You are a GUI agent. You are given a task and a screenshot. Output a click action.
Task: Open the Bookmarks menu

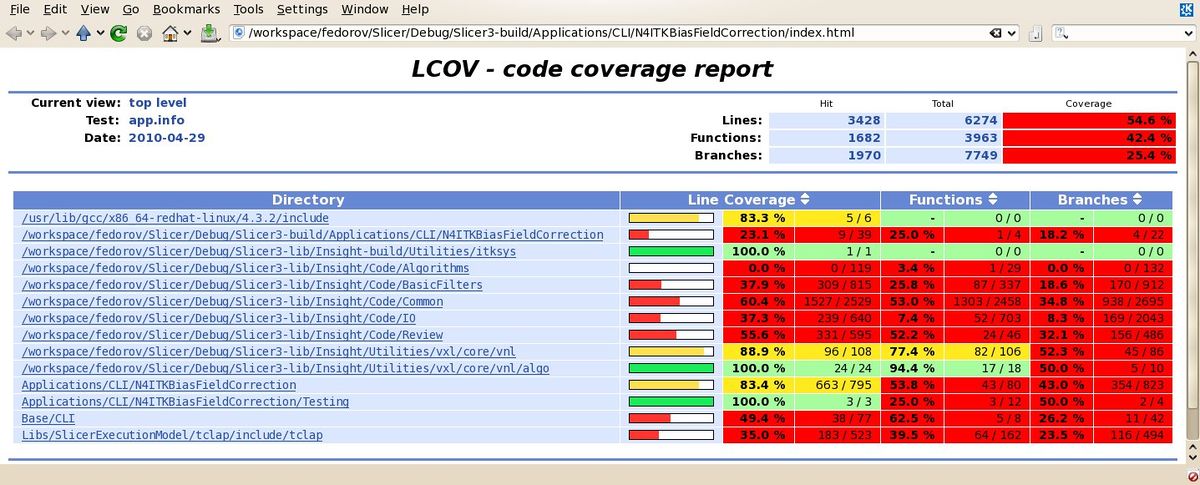(186, 9)
